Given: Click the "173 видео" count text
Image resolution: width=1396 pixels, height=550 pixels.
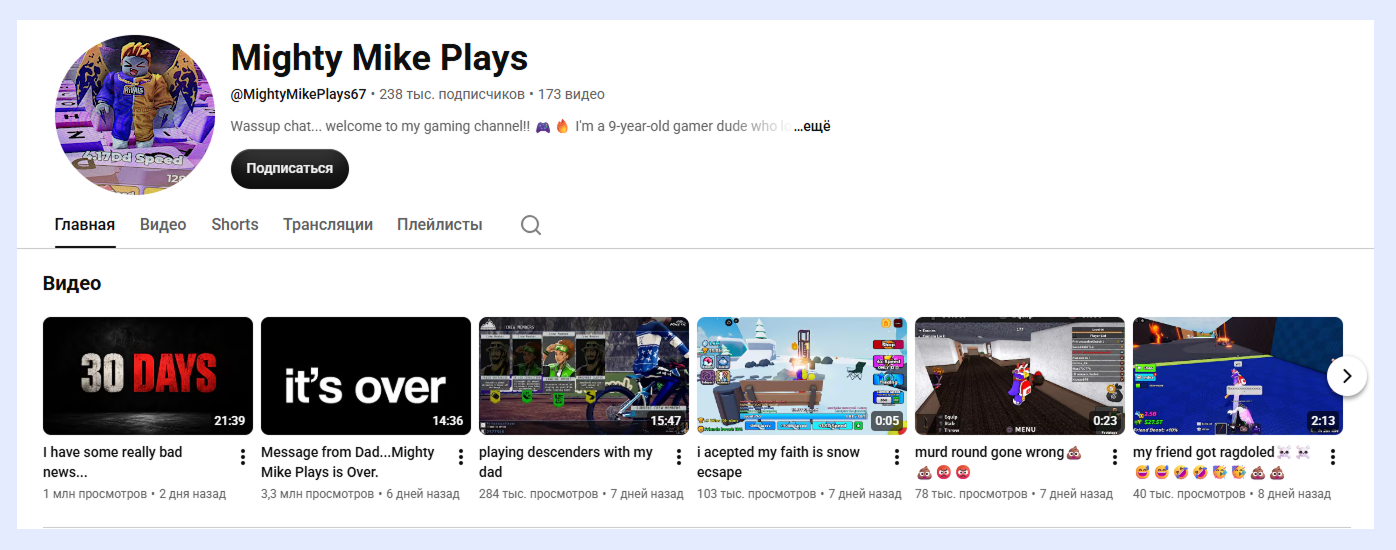Looking at the screenshot, I should 571,95.
